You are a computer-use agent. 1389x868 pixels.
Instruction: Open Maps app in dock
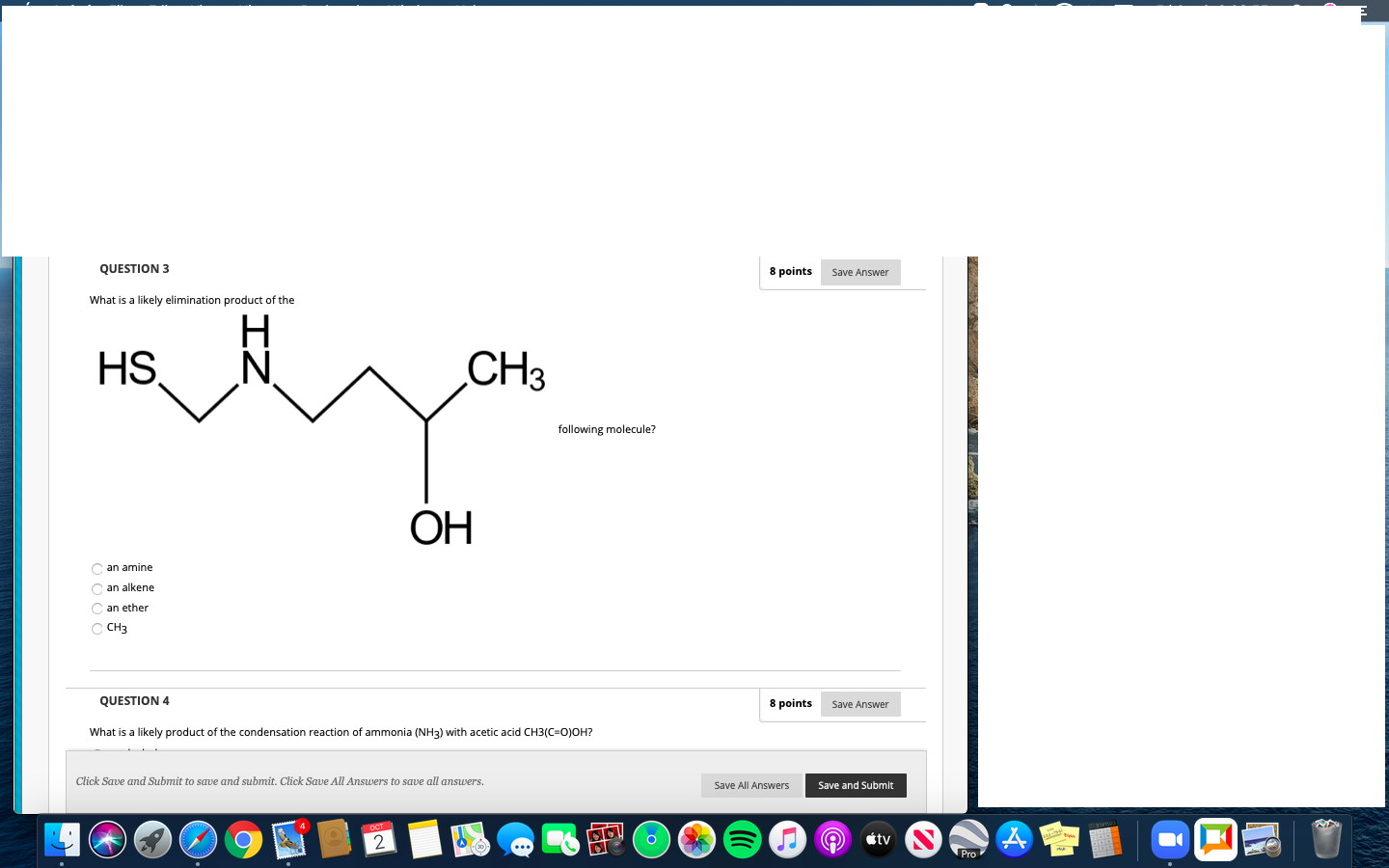(470, 840)
